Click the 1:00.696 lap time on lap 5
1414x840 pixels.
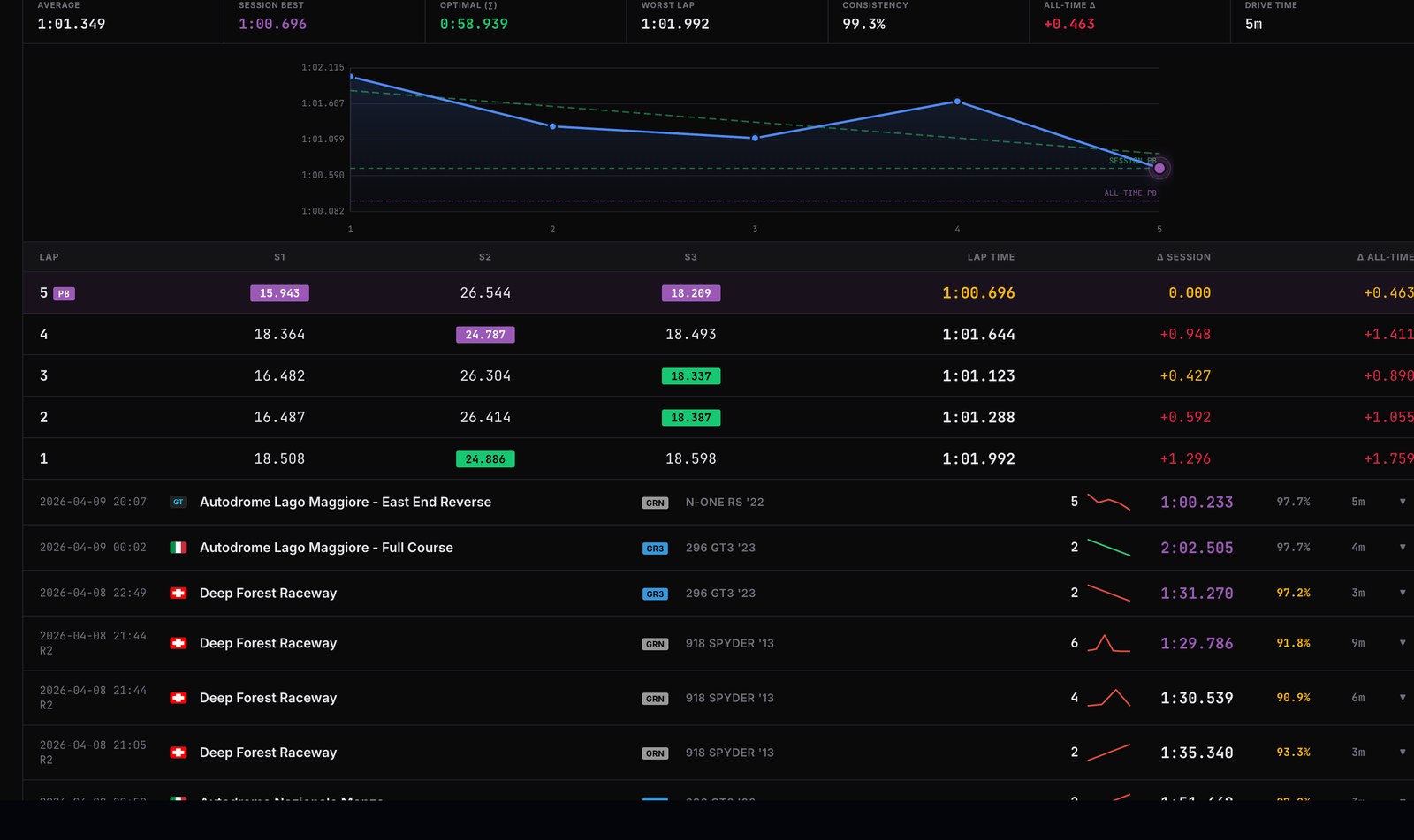click(978, 293)
